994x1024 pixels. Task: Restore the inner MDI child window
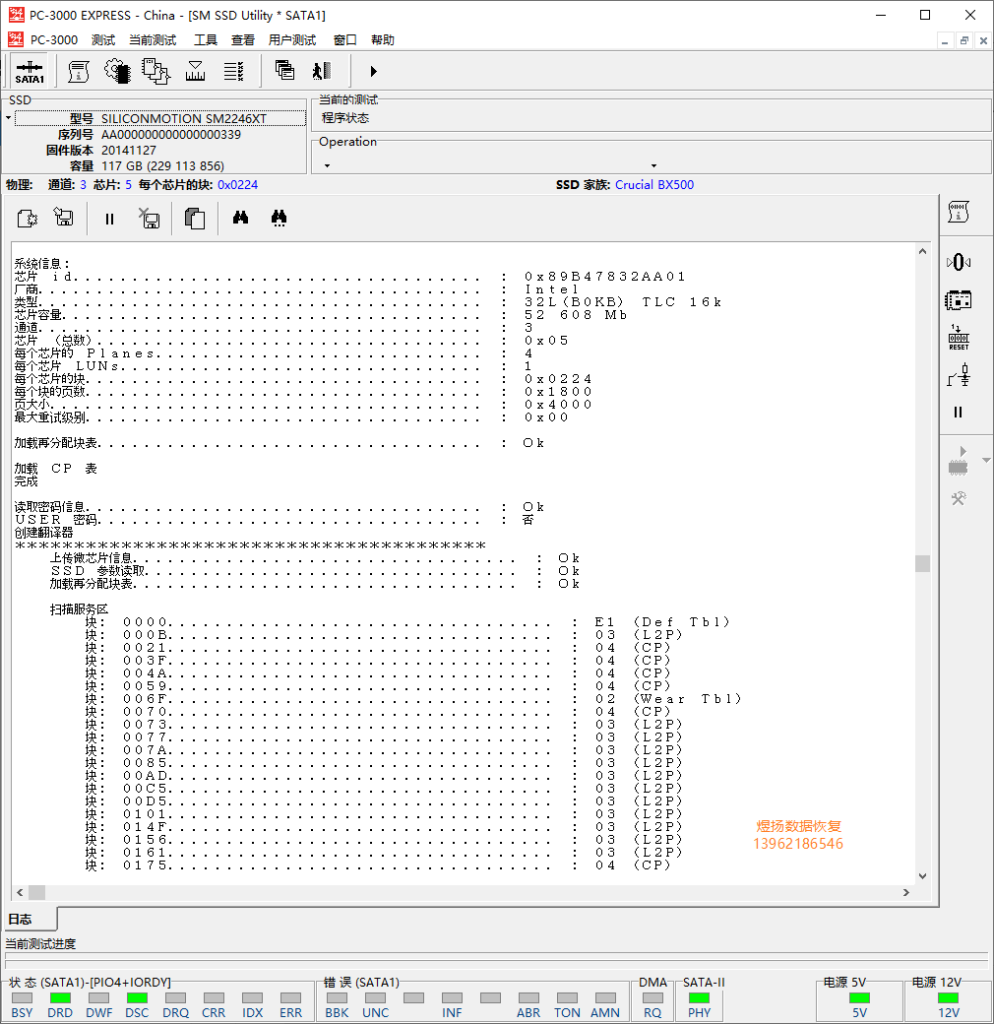(964, 40)
